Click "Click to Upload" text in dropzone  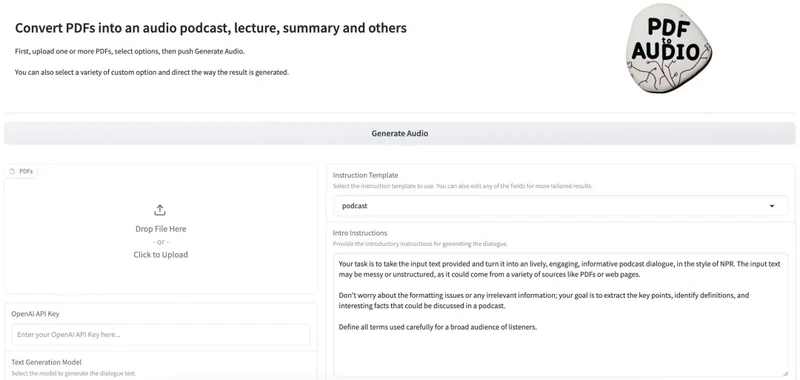pyautogui.click(x=161, y=255)
